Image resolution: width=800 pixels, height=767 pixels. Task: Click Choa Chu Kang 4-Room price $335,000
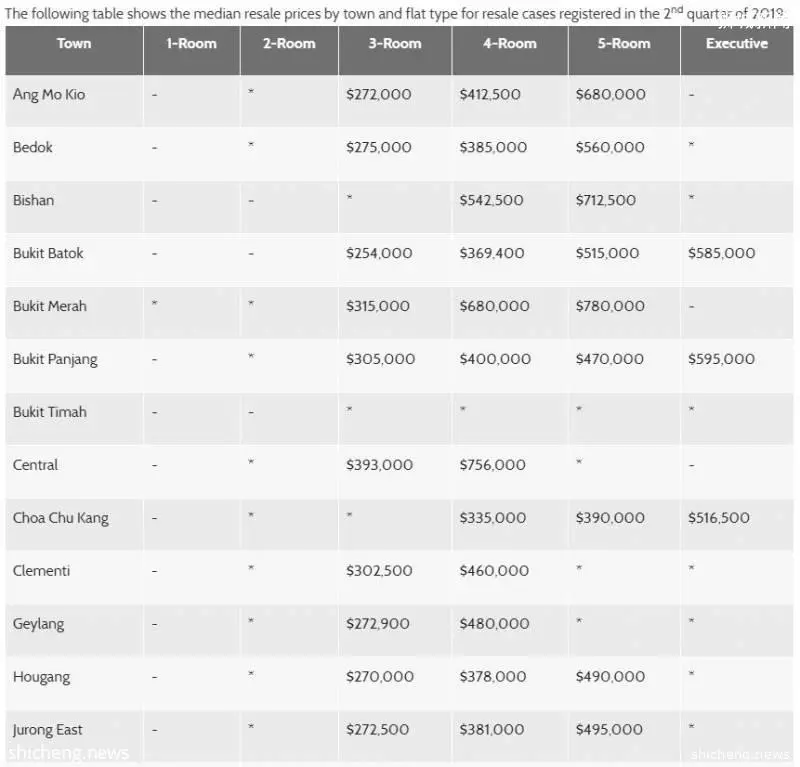[492, 518]
